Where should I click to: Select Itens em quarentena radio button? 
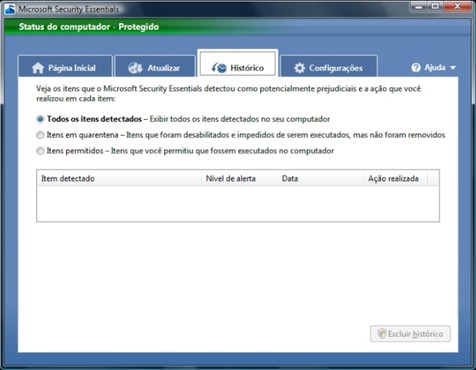[x=40, y=135]
